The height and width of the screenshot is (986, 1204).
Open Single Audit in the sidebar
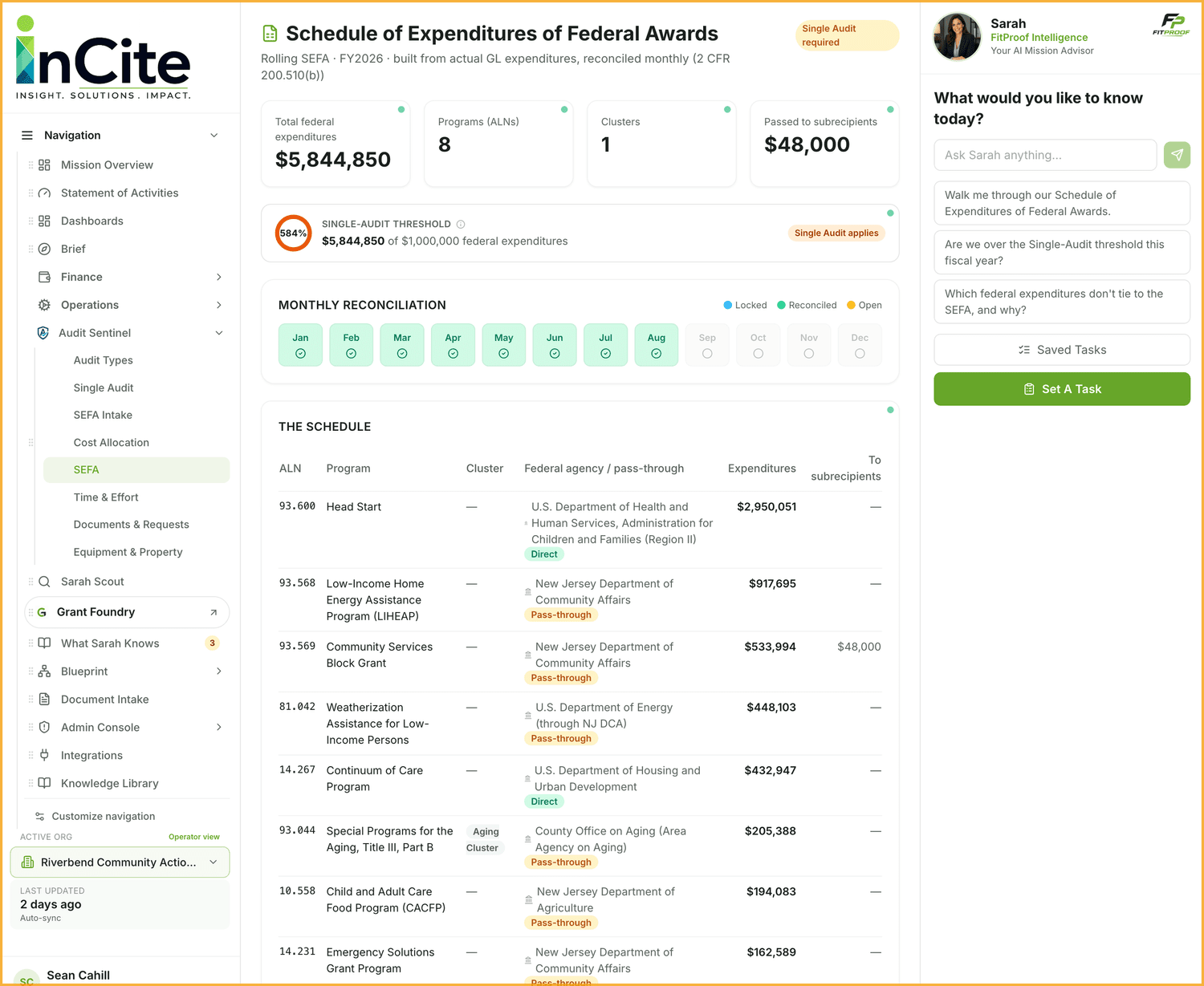click(x=104, y=388)
